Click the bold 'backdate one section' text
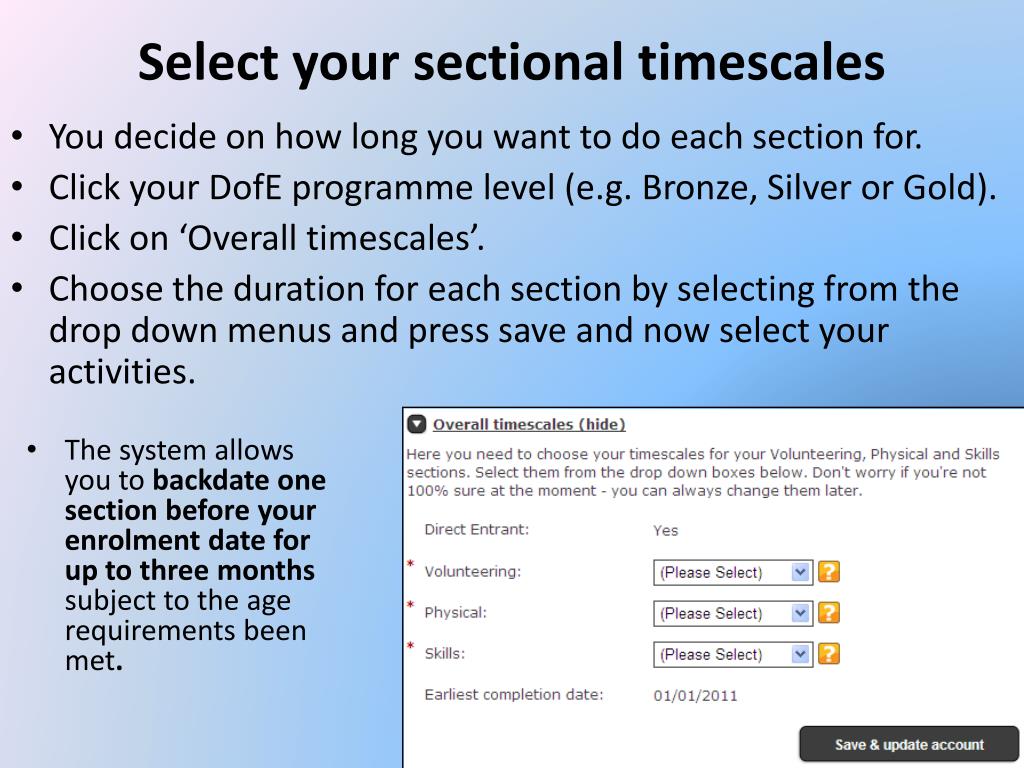The width and height of the screenshot is (1024, 768). click(x=195, y=495)
